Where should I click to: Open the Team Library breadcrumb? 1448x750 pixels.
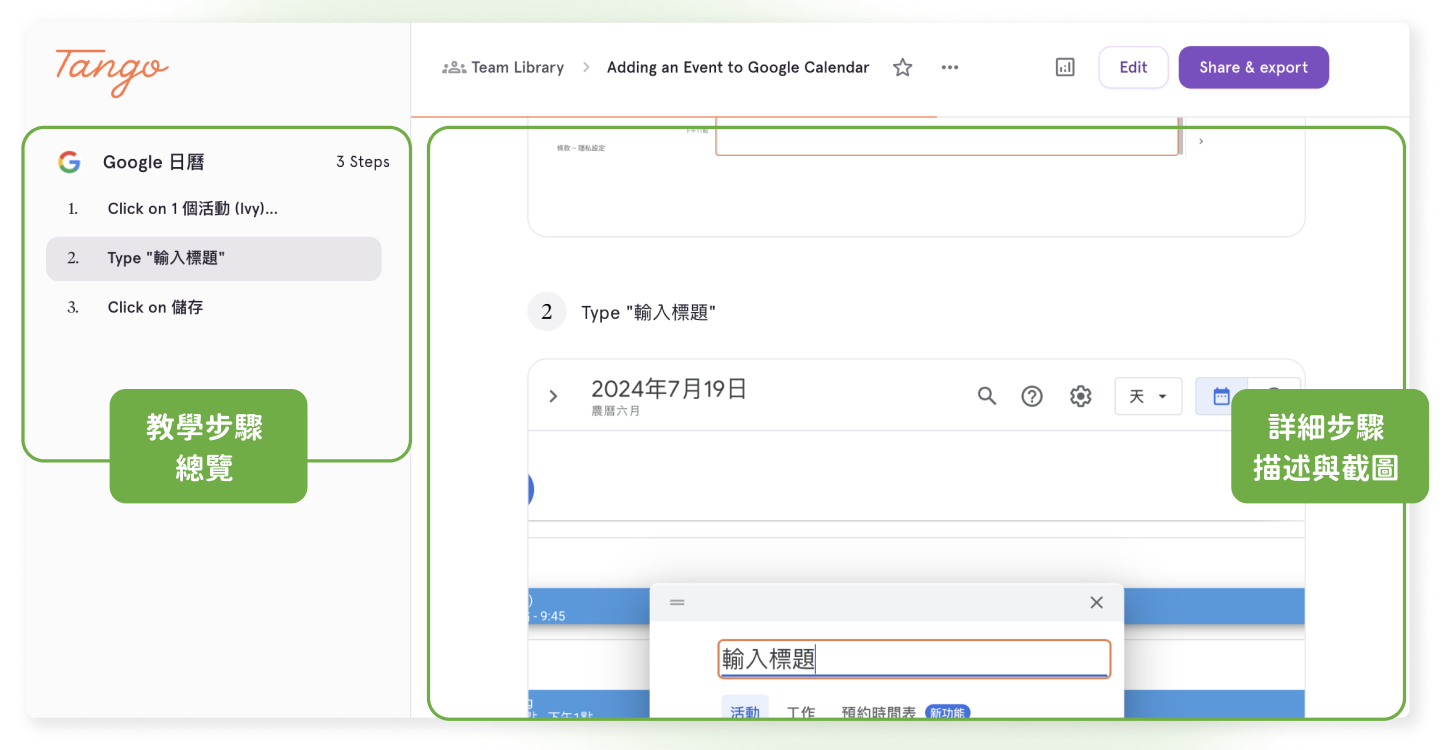coord(517,68)
